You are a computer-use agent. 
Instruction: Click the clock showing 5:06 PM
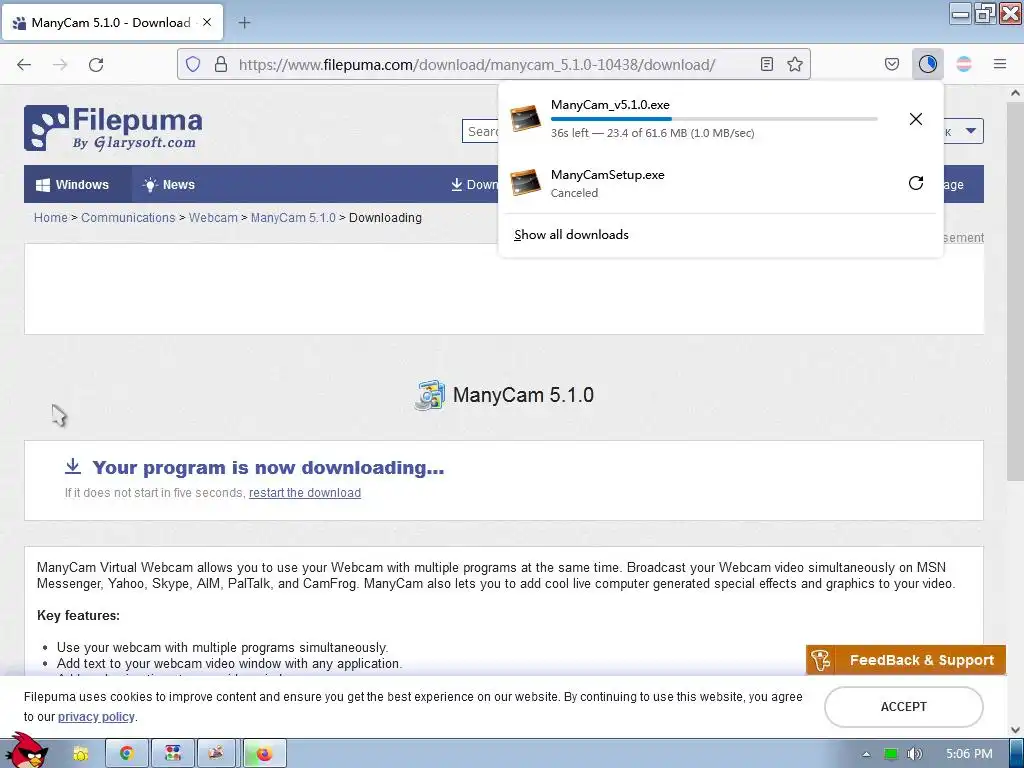968,754
